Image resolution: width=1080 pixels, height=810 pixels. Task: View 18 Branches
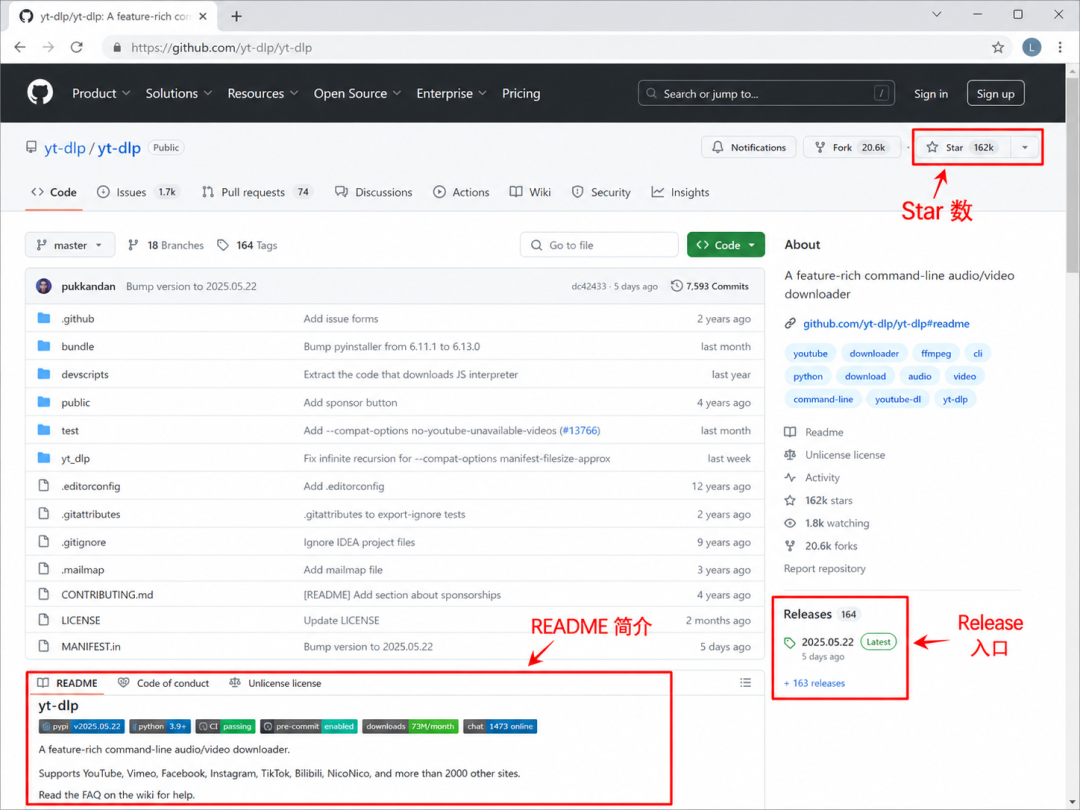pyautogui.click(x=166, y=245)
